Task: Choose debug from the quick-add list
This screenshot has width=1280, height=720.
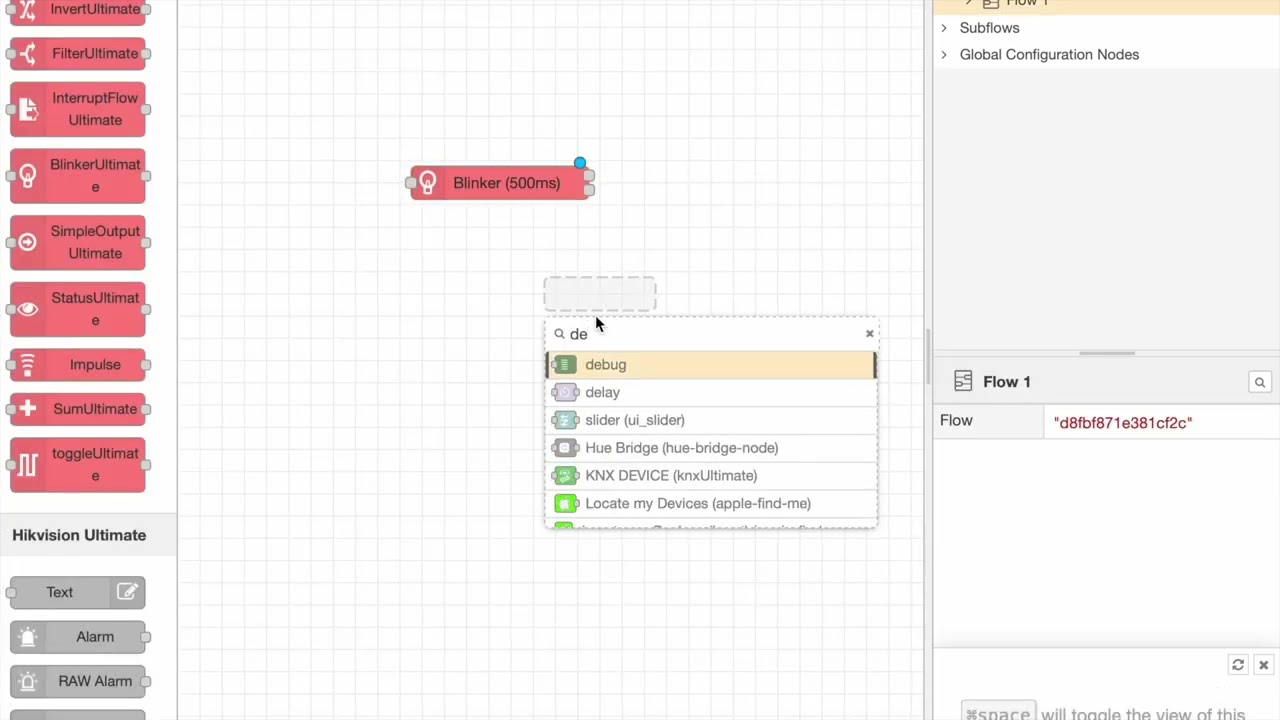Action: (x=711, y=365)
